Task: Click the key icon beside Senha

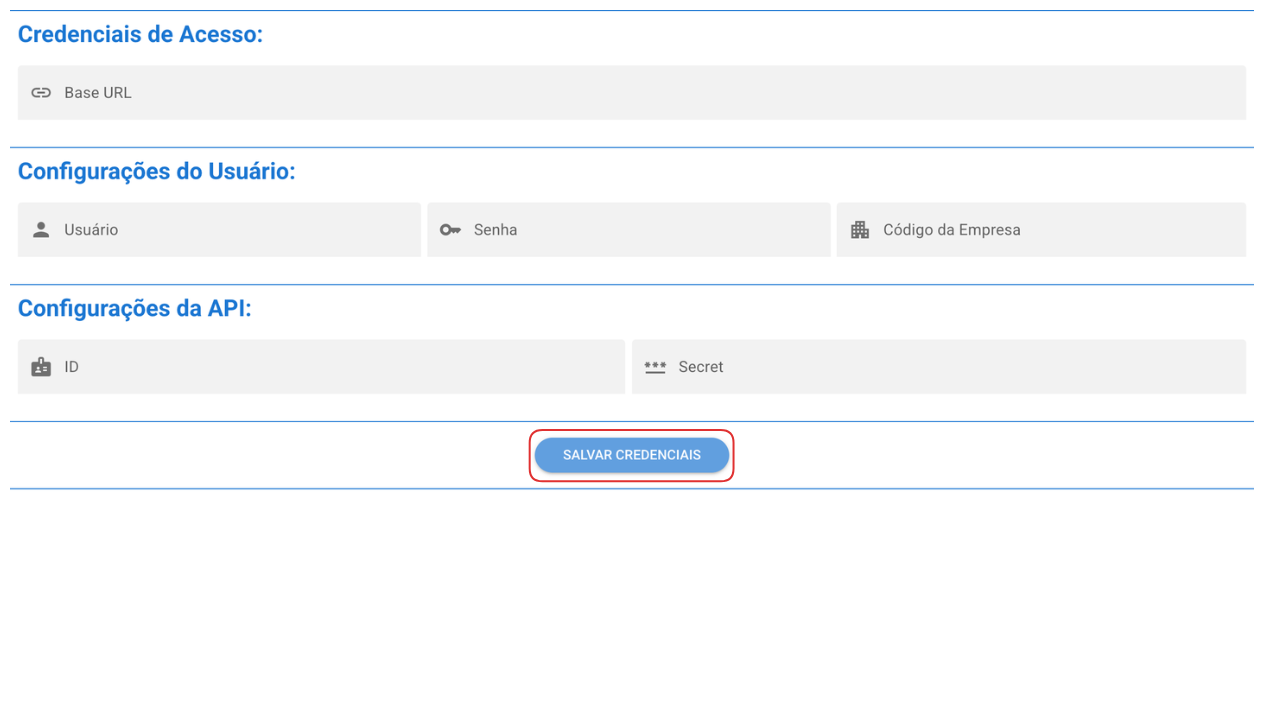Action: (x=450, y=230)
